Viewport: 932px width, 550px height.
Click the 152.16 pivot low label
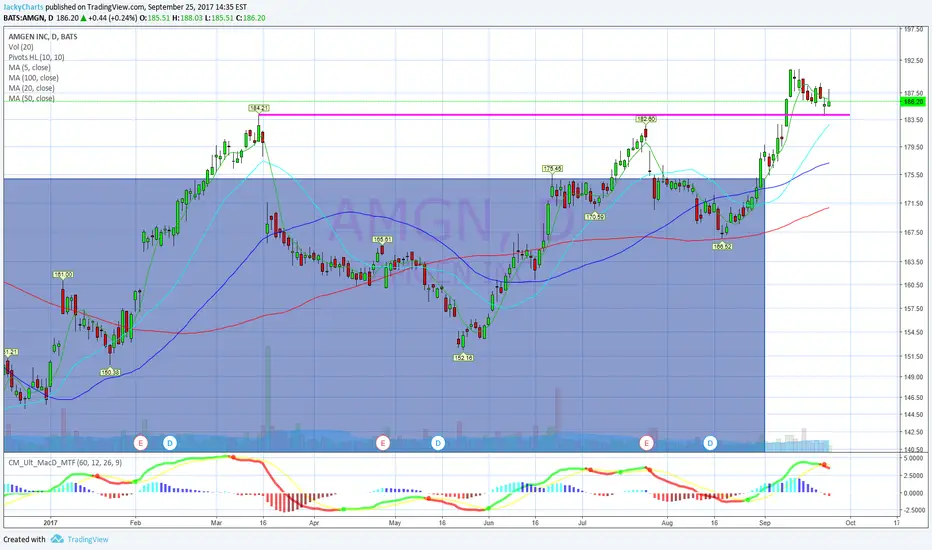(463, 358)
